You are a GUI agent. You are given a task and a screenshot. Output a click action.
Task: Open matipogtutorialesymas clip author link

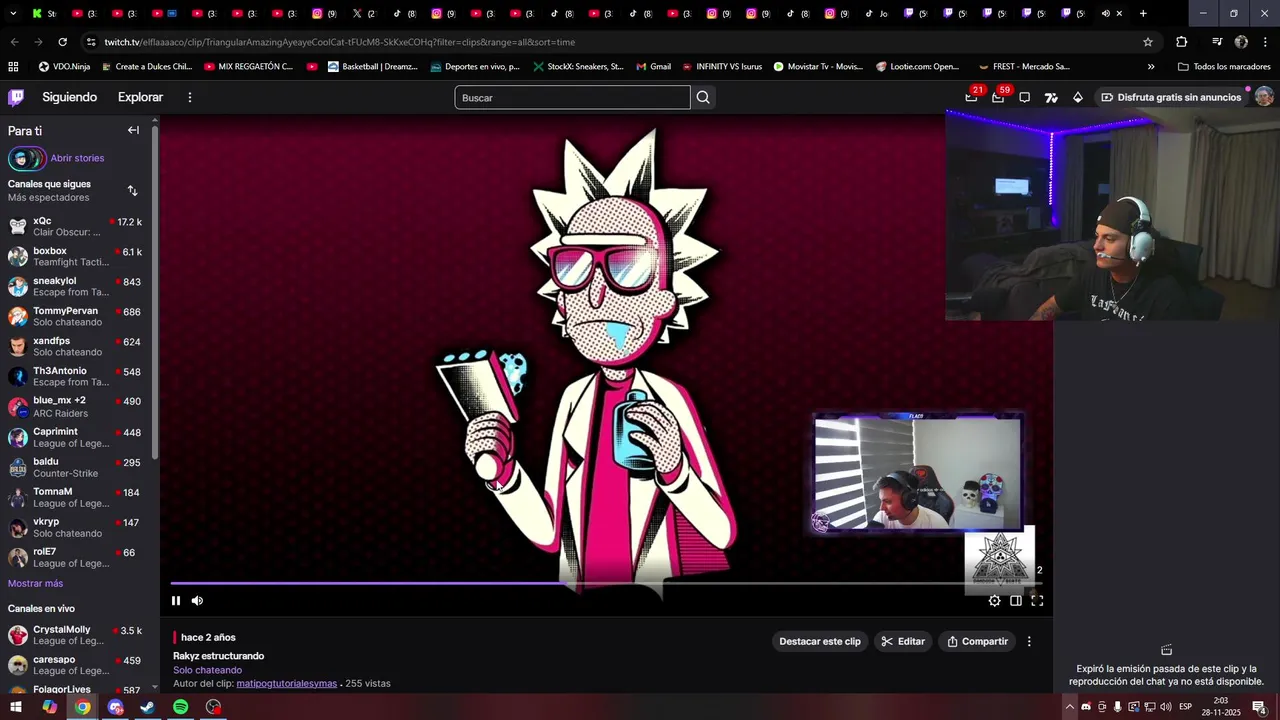[286, 684]
